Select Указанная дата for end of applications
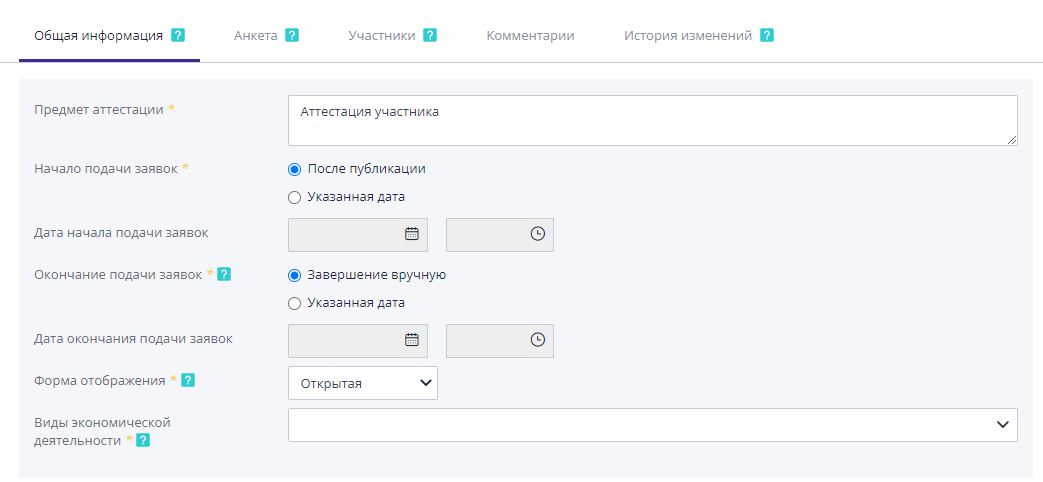1043x482 pixels. point(295,303)
